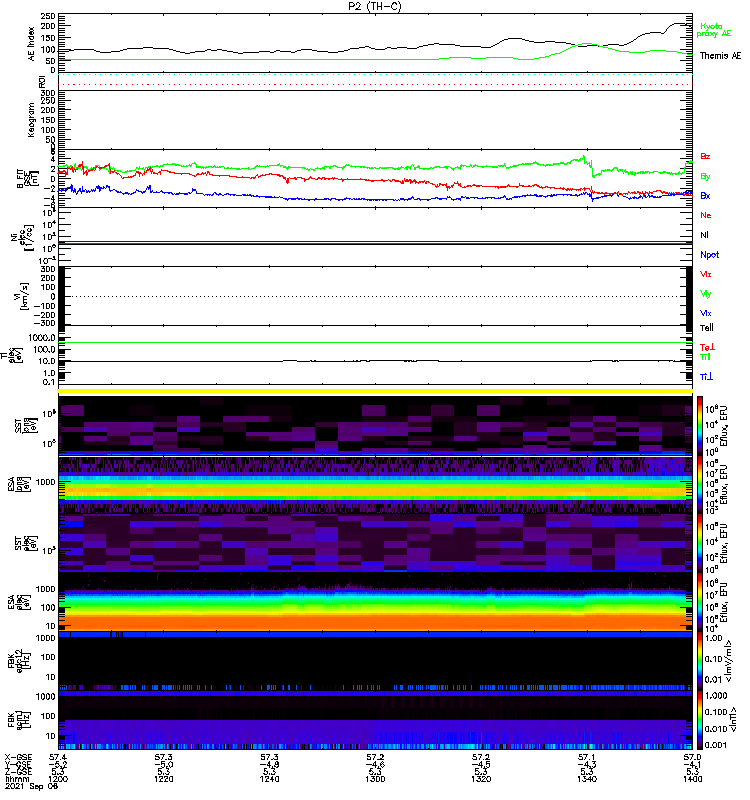Click the red Viz legend label
The image size is (750, 800).
(x=706, y=274)
